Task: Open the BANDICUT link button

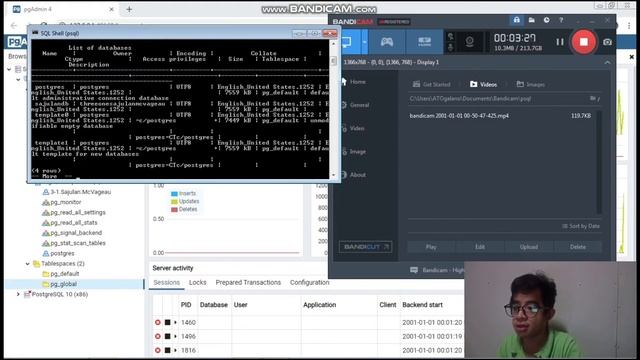Action: coord(365,247)
